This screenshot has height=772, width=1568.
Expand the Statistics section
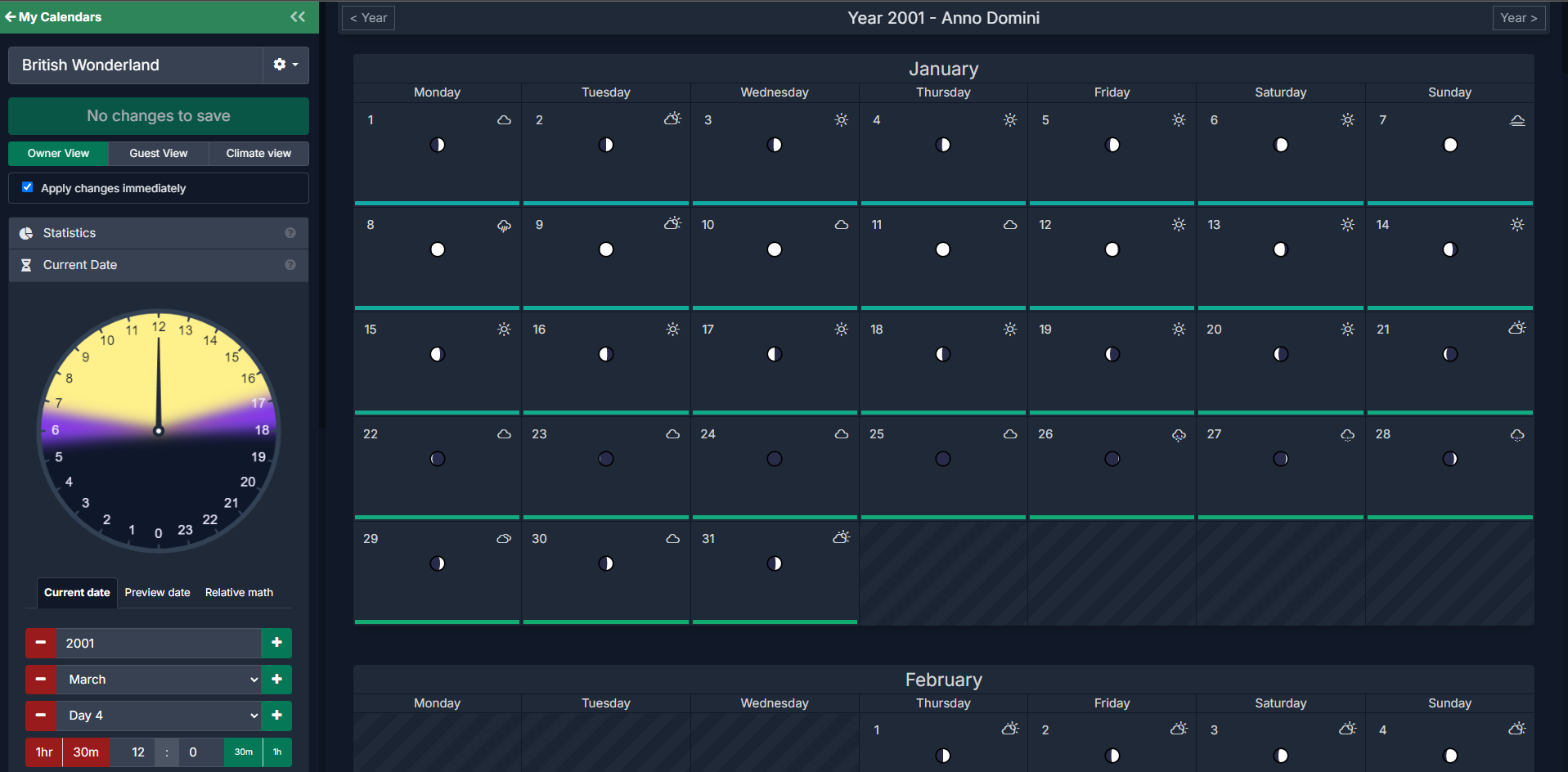(x=159, y=233)
